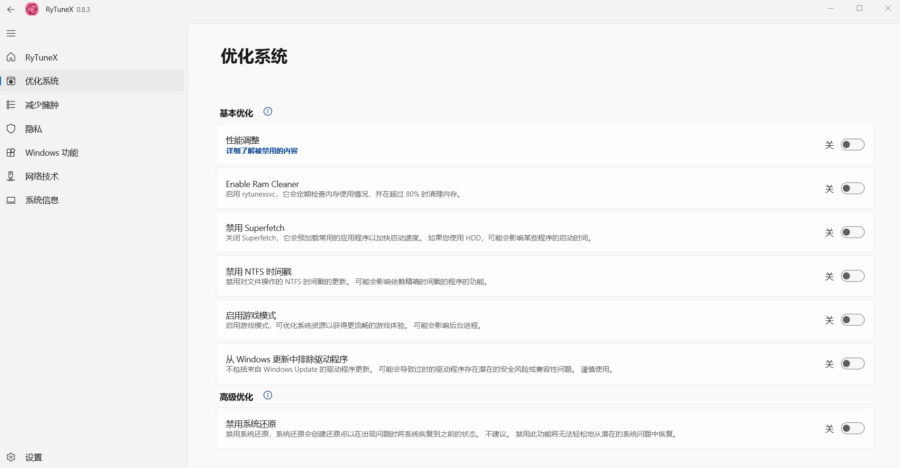Click the RyTuneX app logo icon
Image resolution: width=900 pixels, height=468 pixels.
[x=32, y=9]
